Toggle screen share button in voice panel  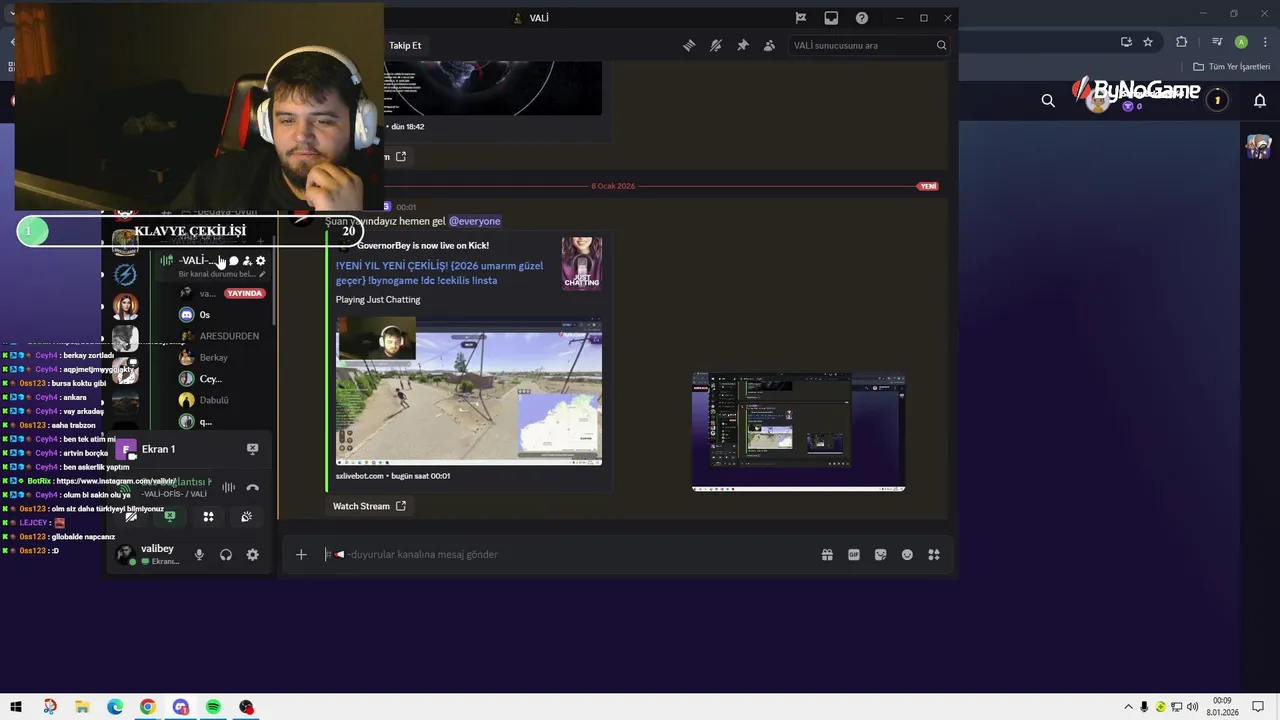(170, 516)
